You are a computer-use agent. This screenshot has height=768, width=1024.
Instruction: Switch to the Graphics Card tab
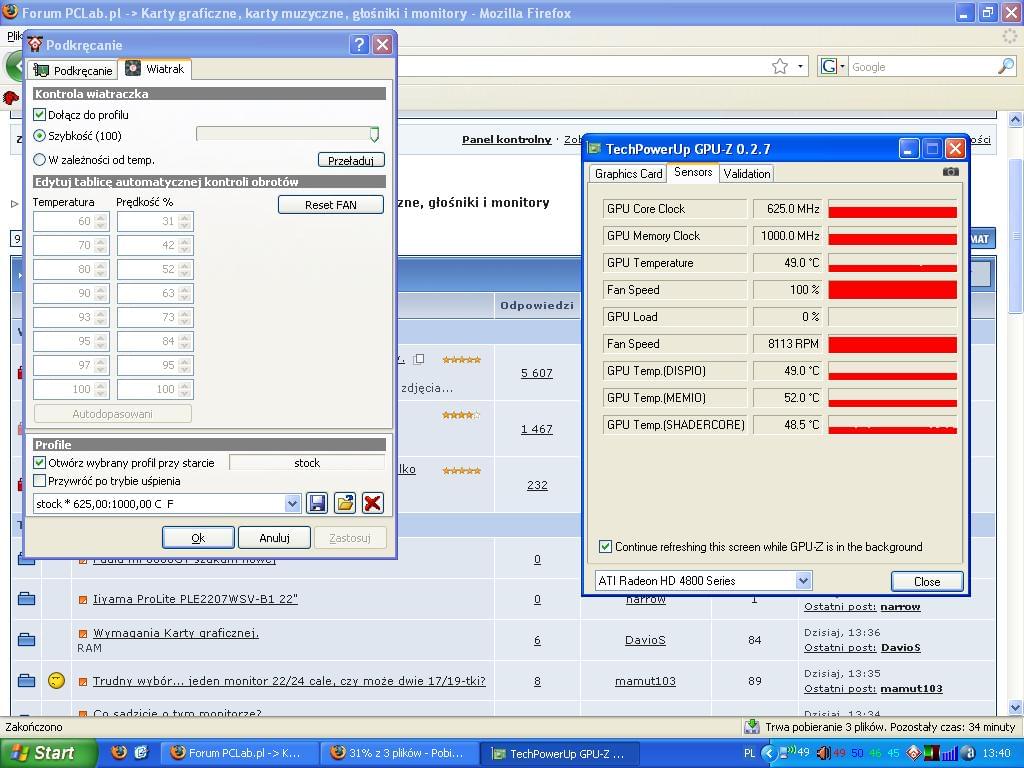click(628, 173)
